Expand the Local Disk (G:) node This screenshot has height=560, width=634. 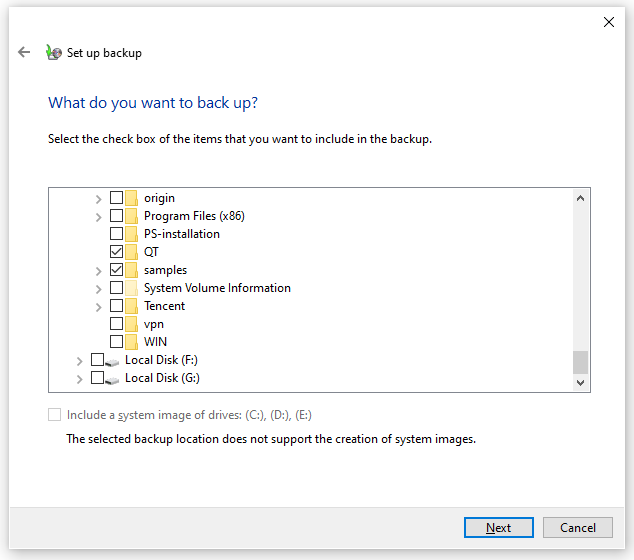click(x=79, y=379)
